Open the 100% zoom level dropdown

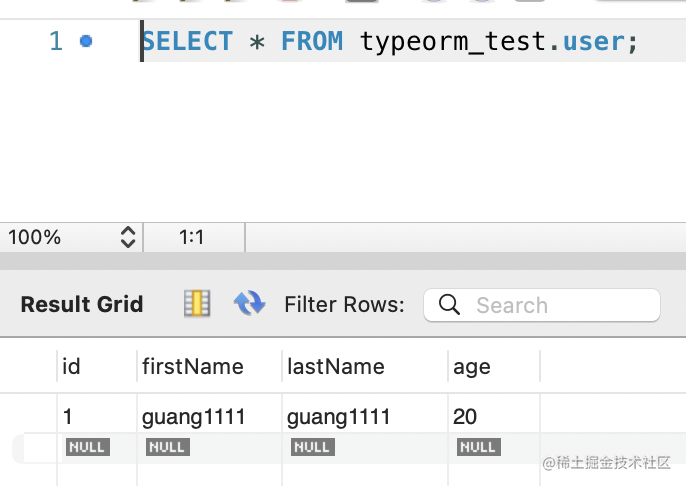70,237
